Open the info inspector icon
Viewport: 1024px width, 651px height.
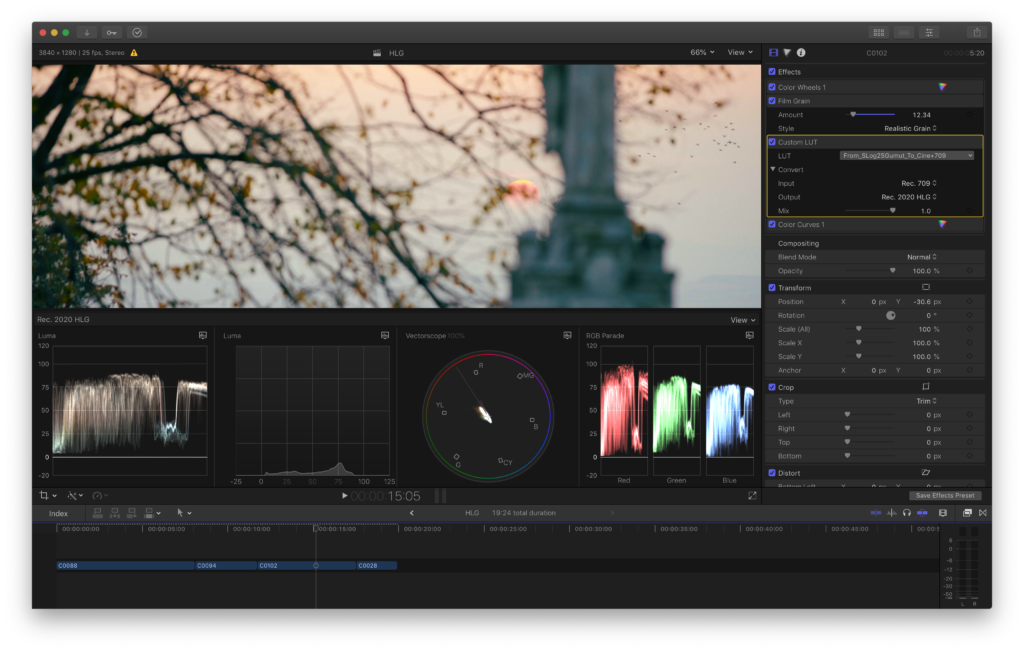point(801,53)
